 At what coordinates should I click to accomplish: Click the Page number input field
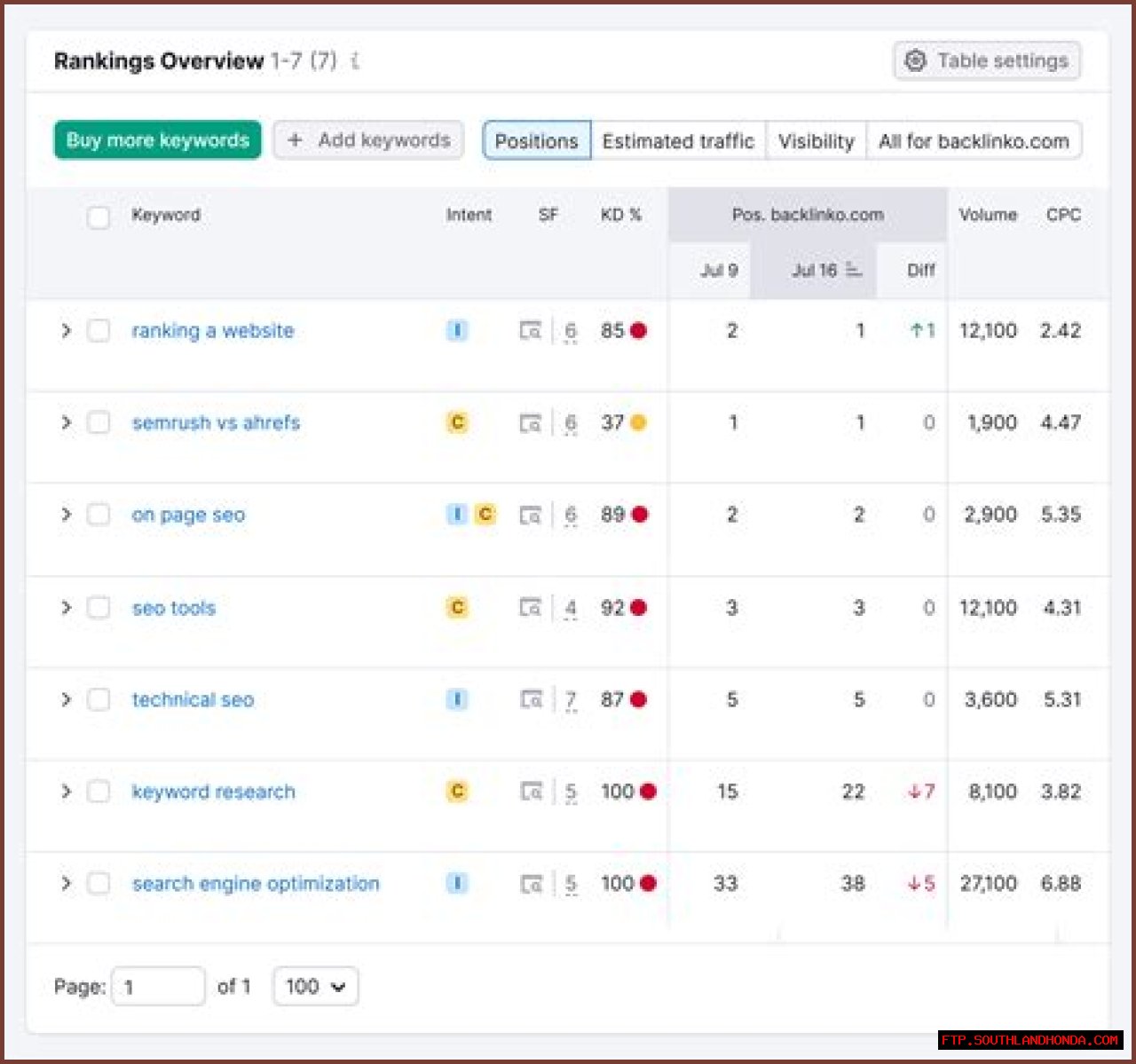tap(158, 986)
